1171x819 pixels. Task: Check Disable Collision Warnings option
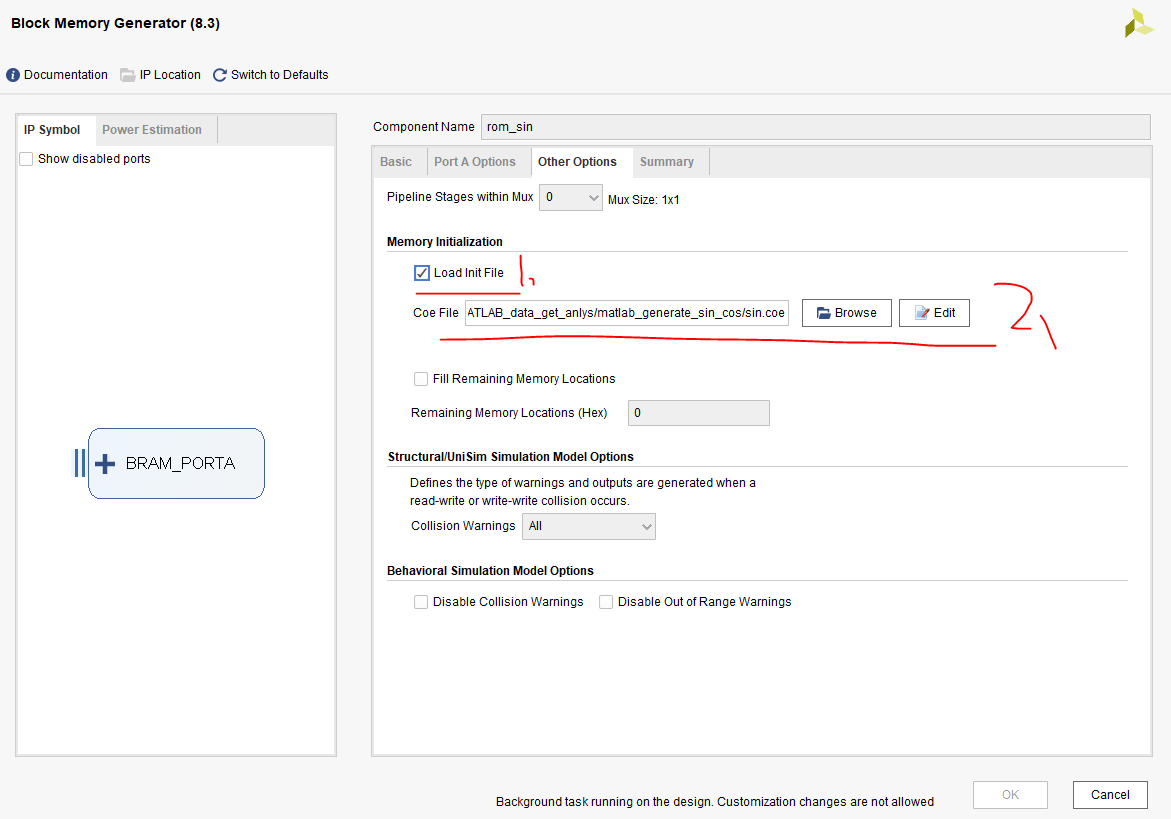[x=421, y=602]
